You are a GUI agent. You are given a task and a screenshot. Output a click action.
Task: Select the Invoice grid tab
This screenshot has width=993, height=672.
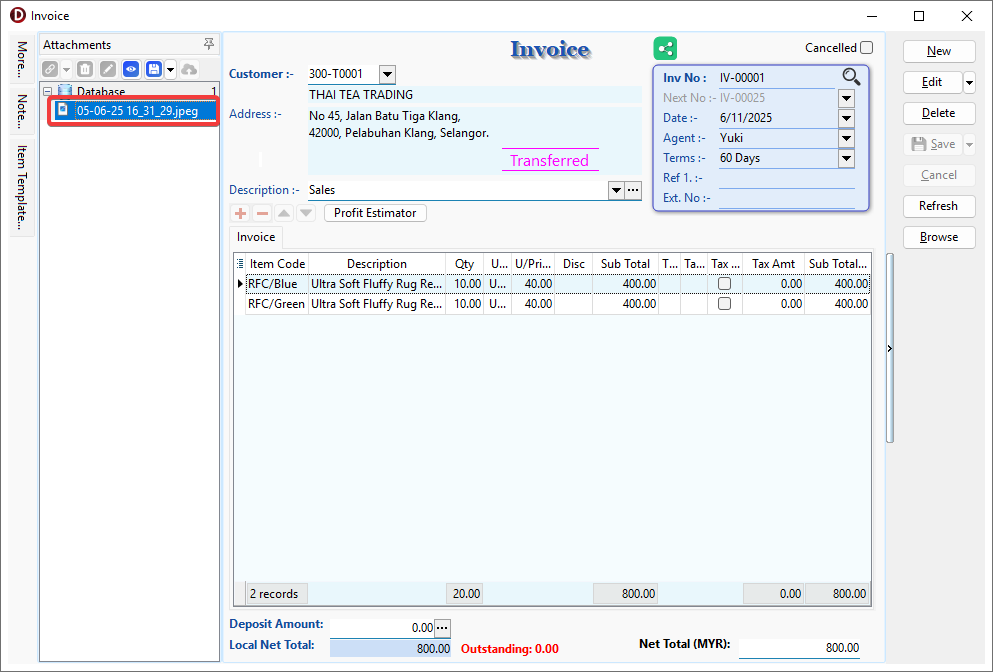256,237
